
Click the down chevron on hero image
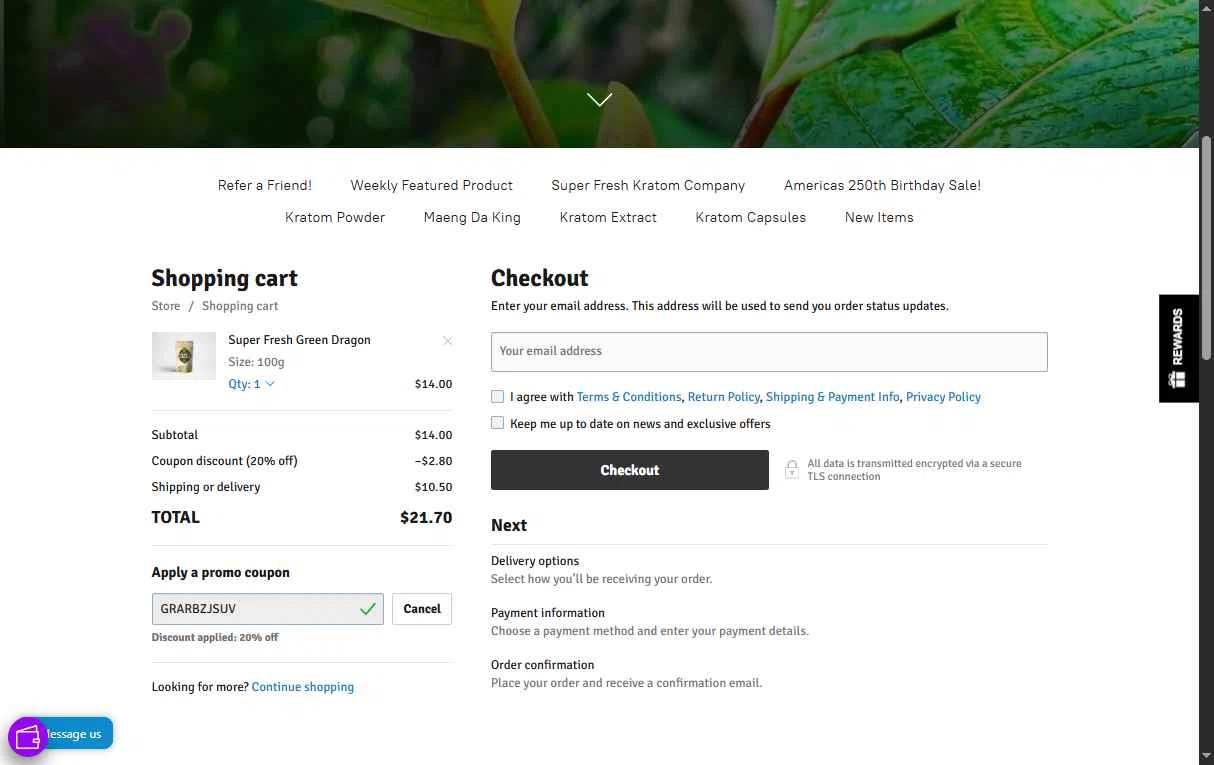[x=599, y=99]
